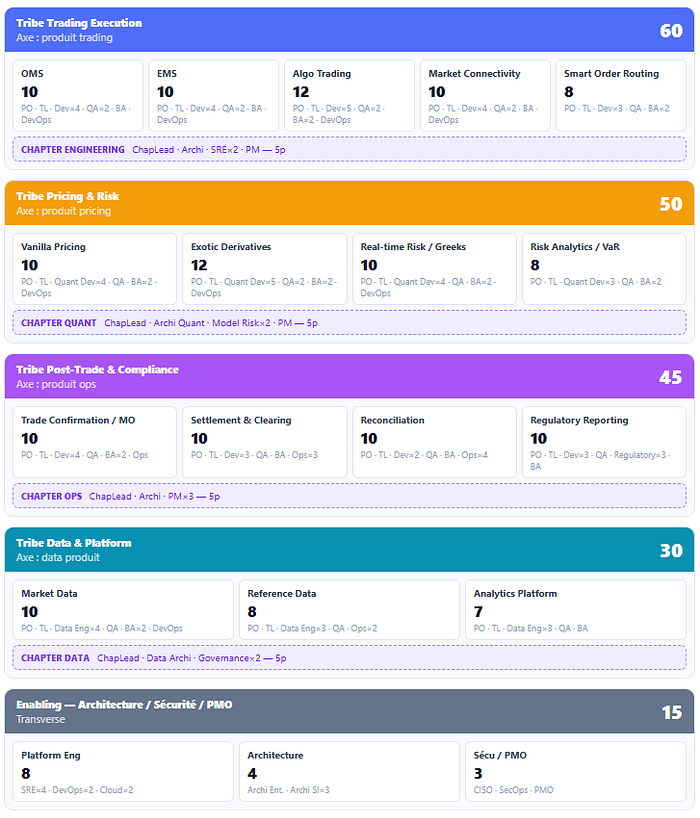Open the Market Data squad card

[123, 609]
